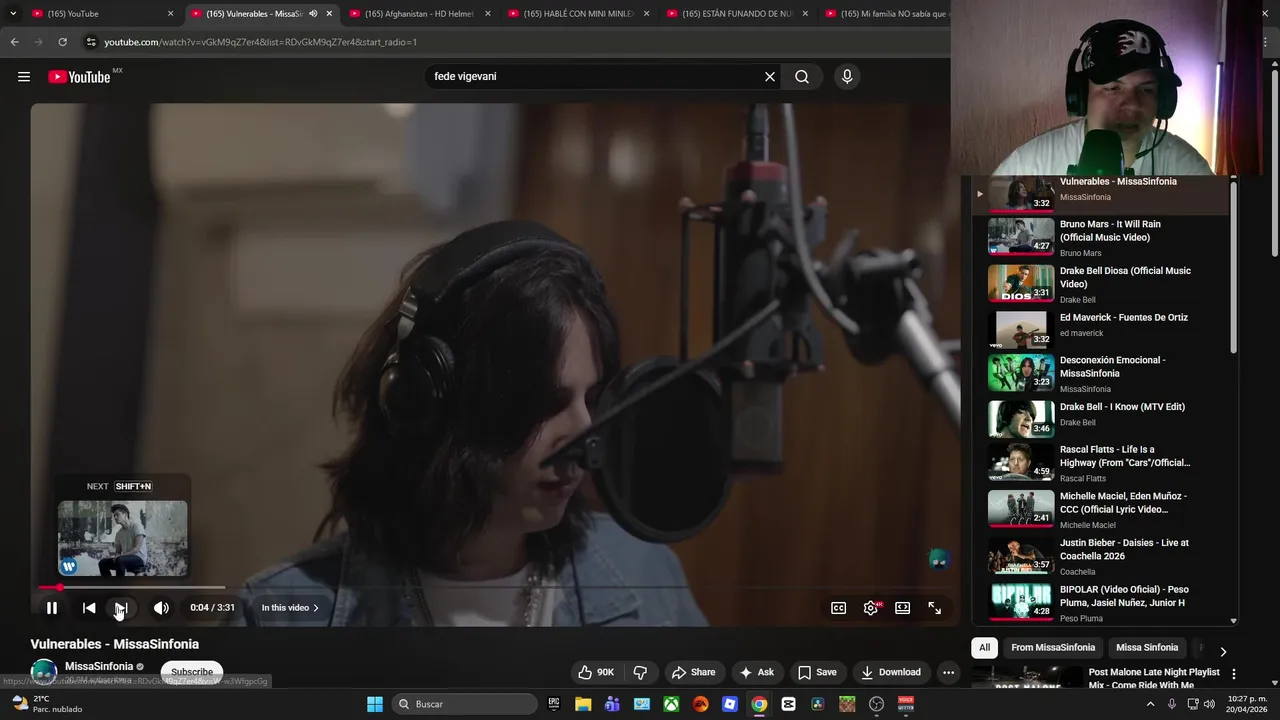This screenshot has height=720, width=1280.
Task: Save video to a playlist
Action: pos(817,672)
